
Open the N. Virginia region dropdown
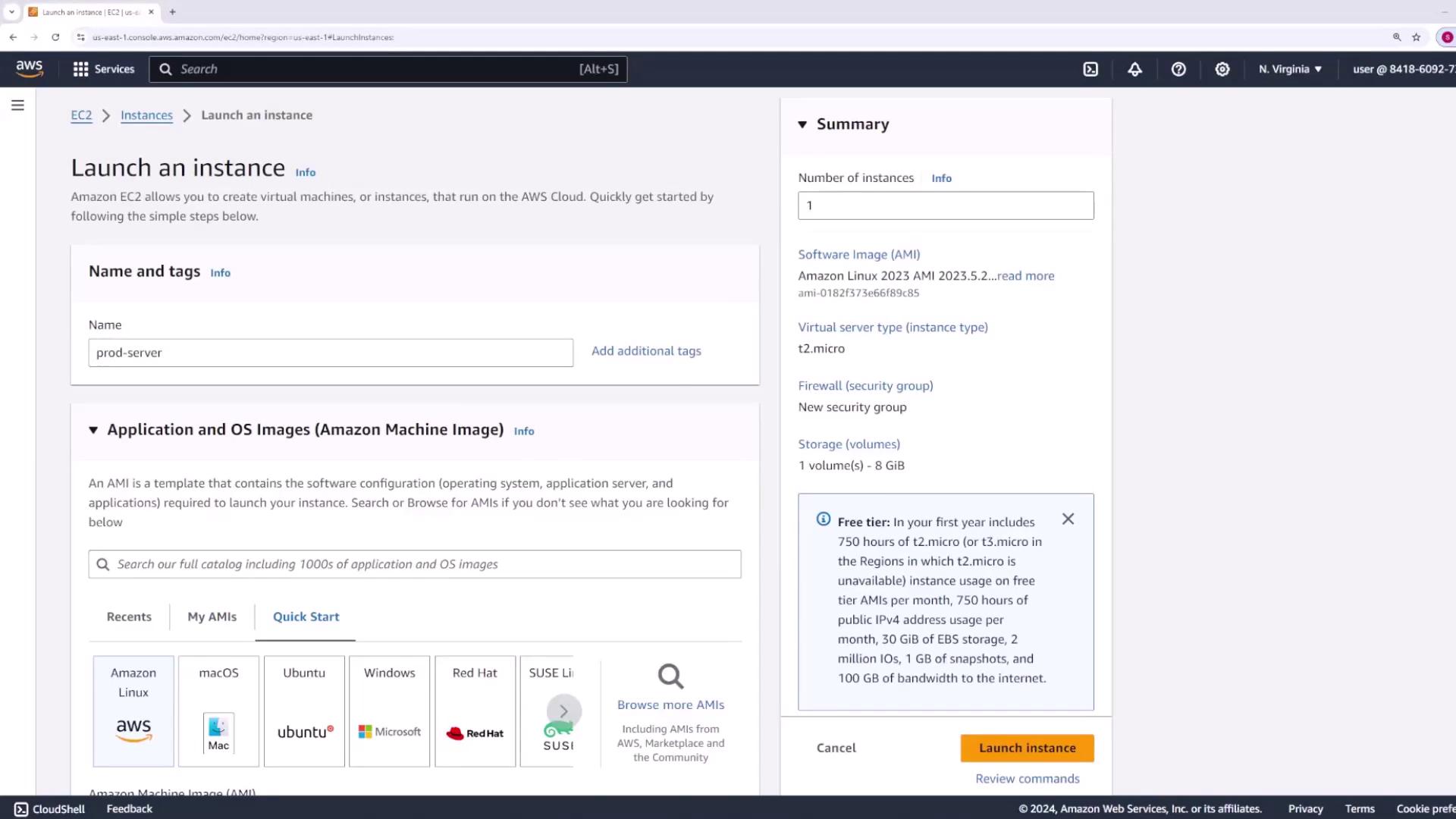click(1290, 69)
